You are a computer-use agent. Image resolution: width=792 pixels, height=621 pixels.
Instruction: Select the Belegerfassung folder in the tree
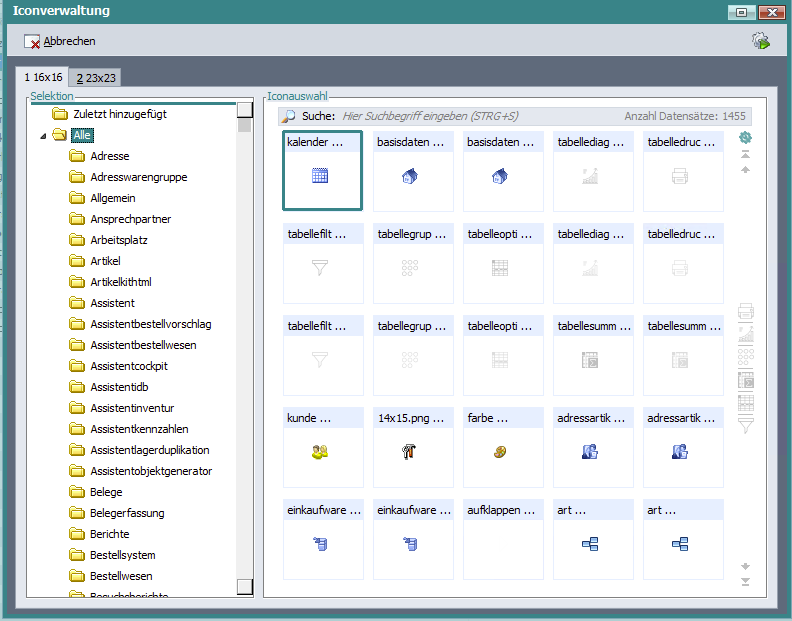[126, 513]
